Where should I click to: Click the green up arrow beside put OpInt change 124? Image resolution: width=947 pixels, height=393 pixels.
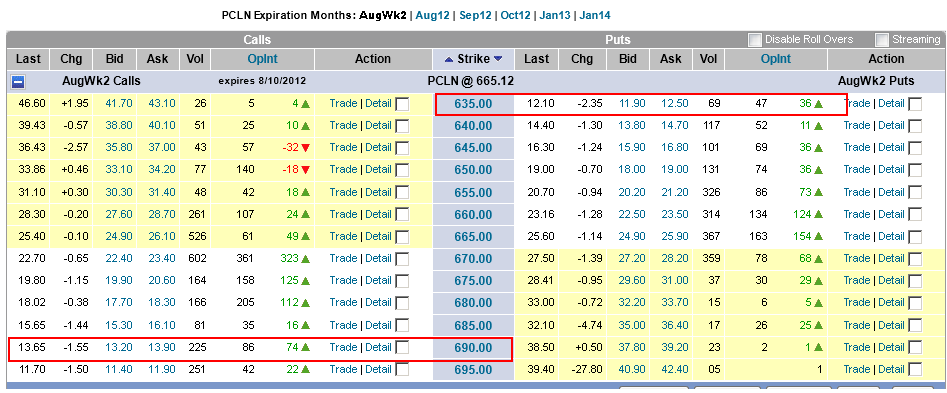[818, 214]
